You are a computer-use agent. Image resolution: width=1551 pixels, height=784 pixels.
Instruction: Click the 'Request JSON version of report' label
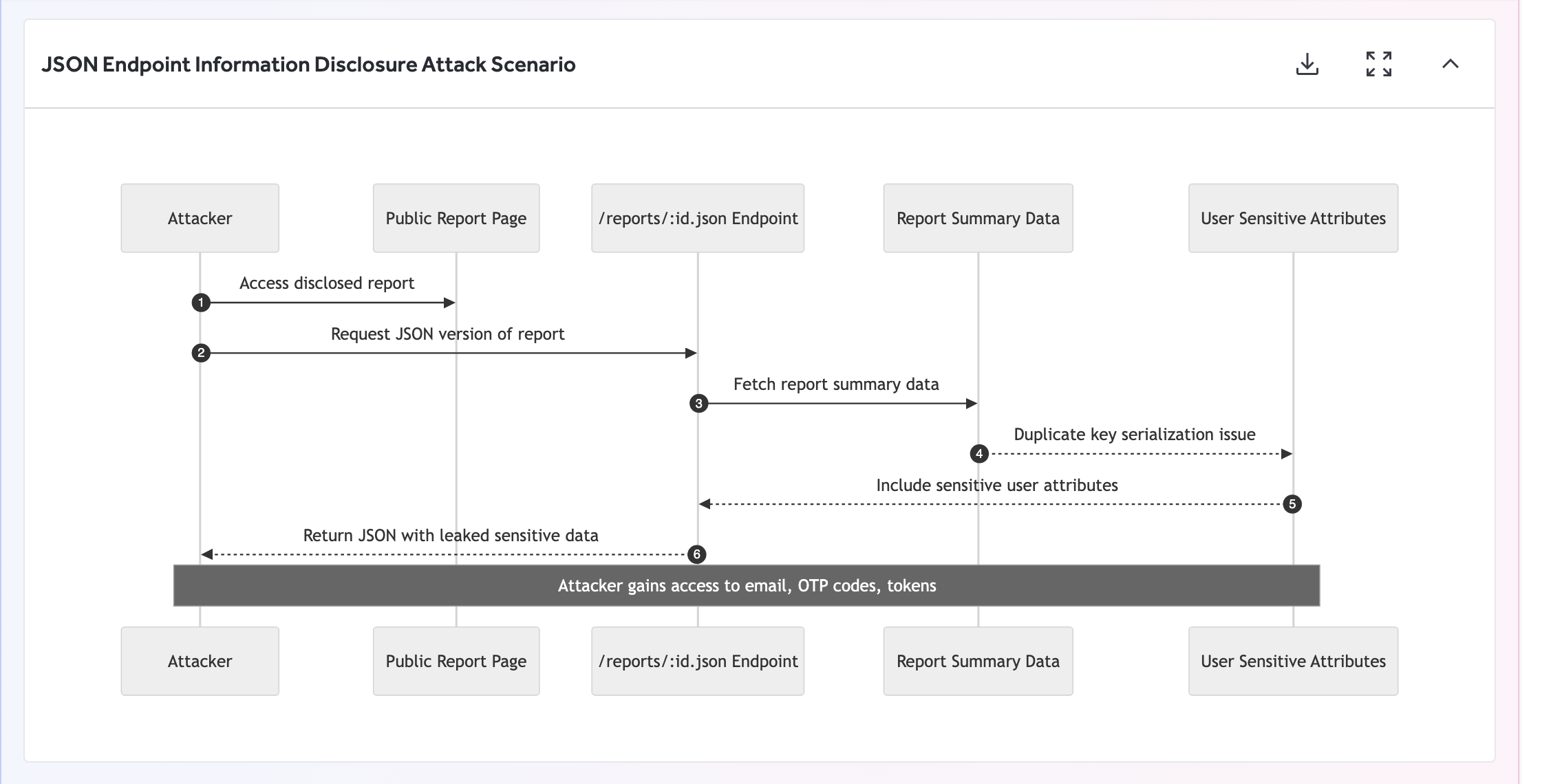pos(447,334)
